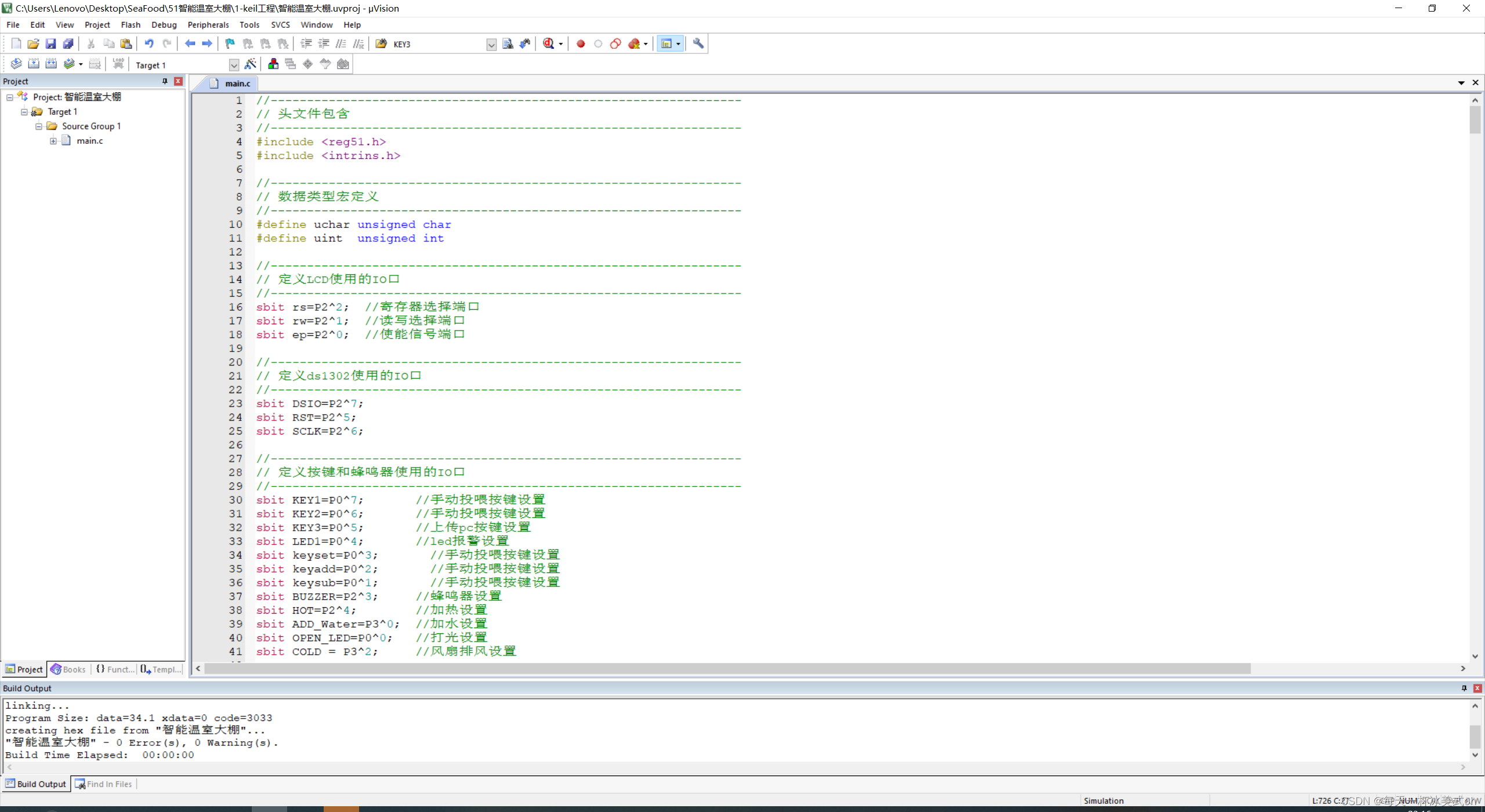This screenshot has width=1485, height=812.
Task: Switch to the Funct... panel tab
Action: [x=115, y=669]
